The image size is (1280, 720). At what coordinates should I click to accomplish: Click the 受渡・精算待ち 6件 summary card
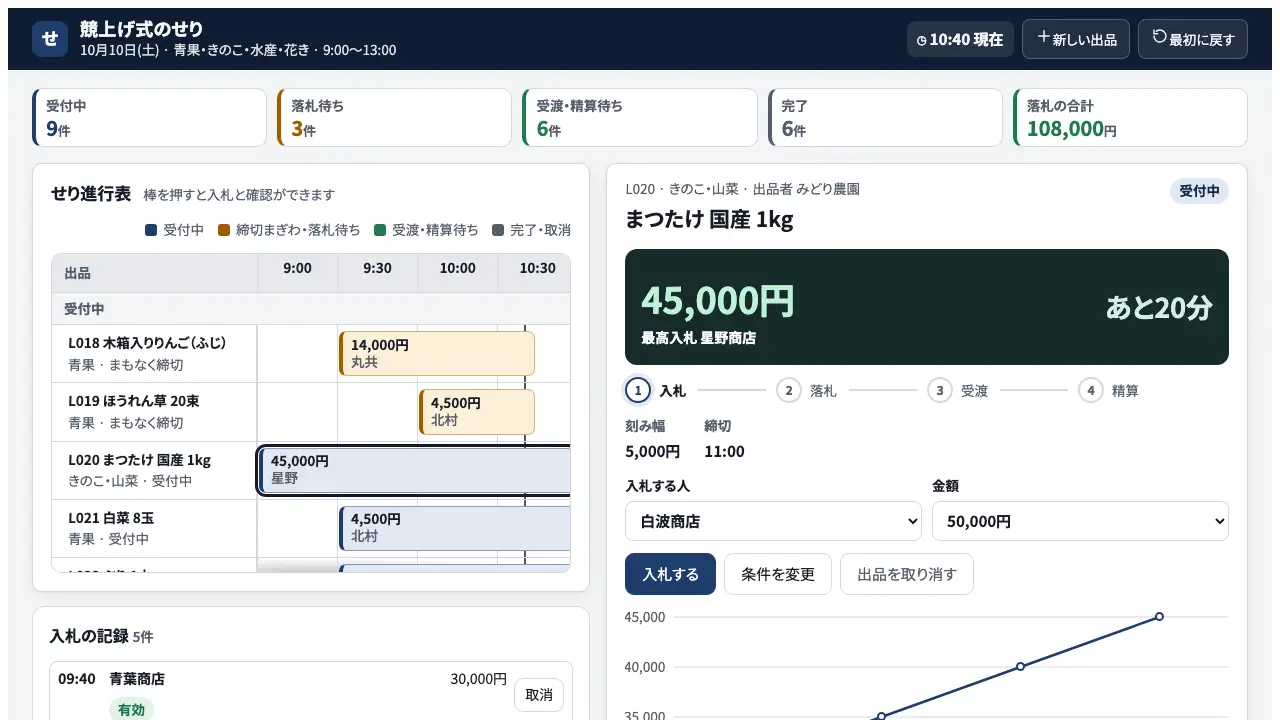[640, 117]
